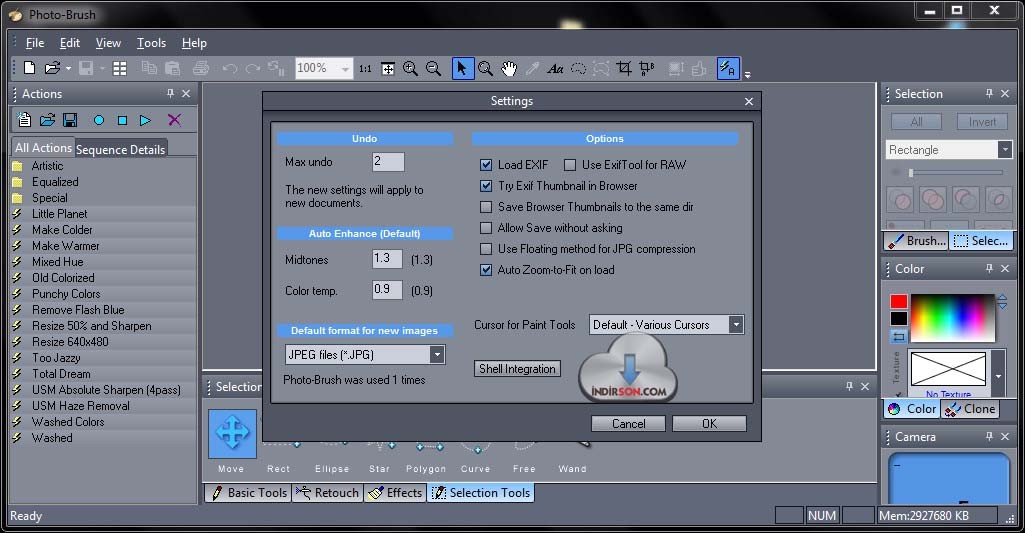Play the action with triangle icon
Viewport: 1025px width, 533px height.
click(x=145, y=120)
